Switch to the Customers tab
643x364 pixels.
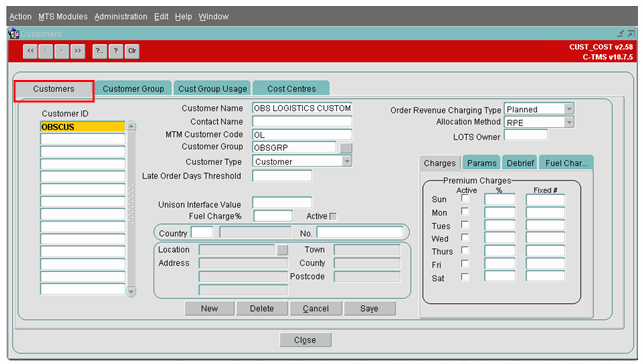[x=54, y=89]
